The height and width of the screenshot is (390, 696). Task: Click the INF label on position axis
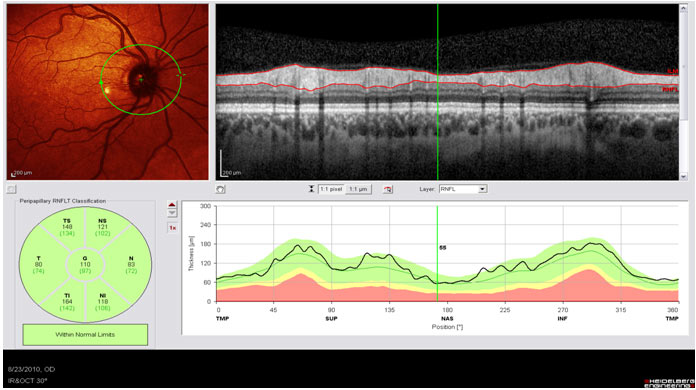tap(562, 319)
